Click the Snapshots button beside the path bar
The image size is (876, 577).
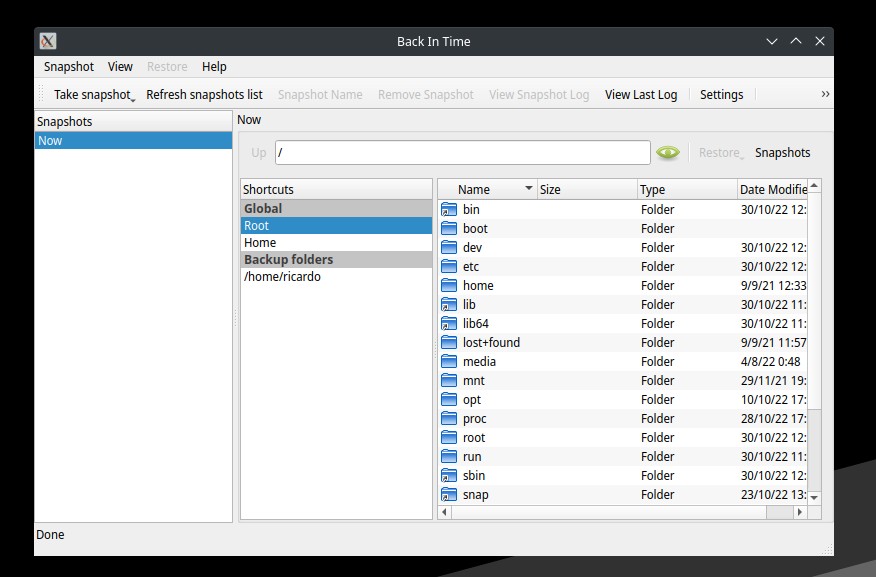(x=782, y=152)
